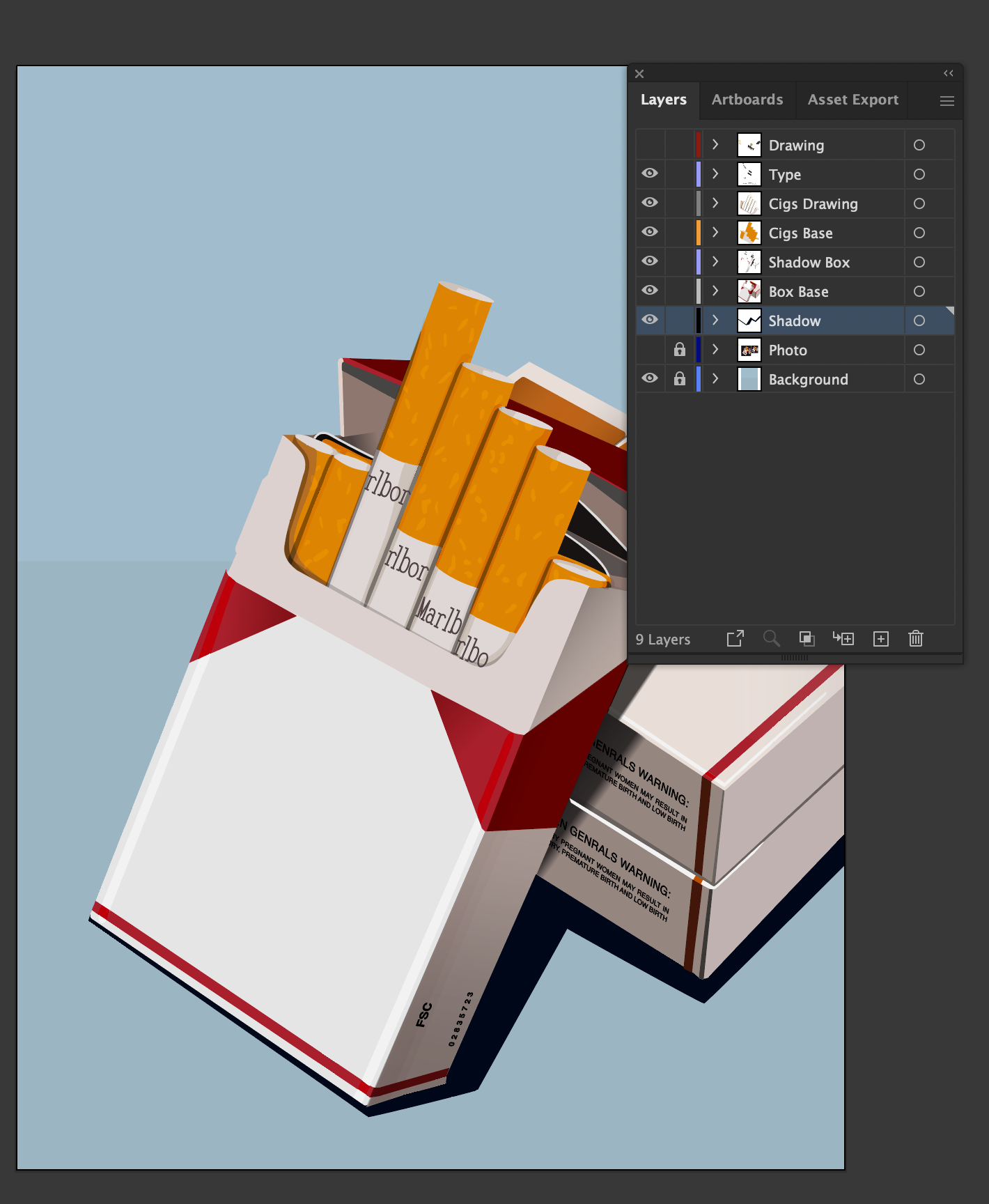The image size is (989, 1204).
Task: Expand the Photo layer contents
Action: pos(715,350)
